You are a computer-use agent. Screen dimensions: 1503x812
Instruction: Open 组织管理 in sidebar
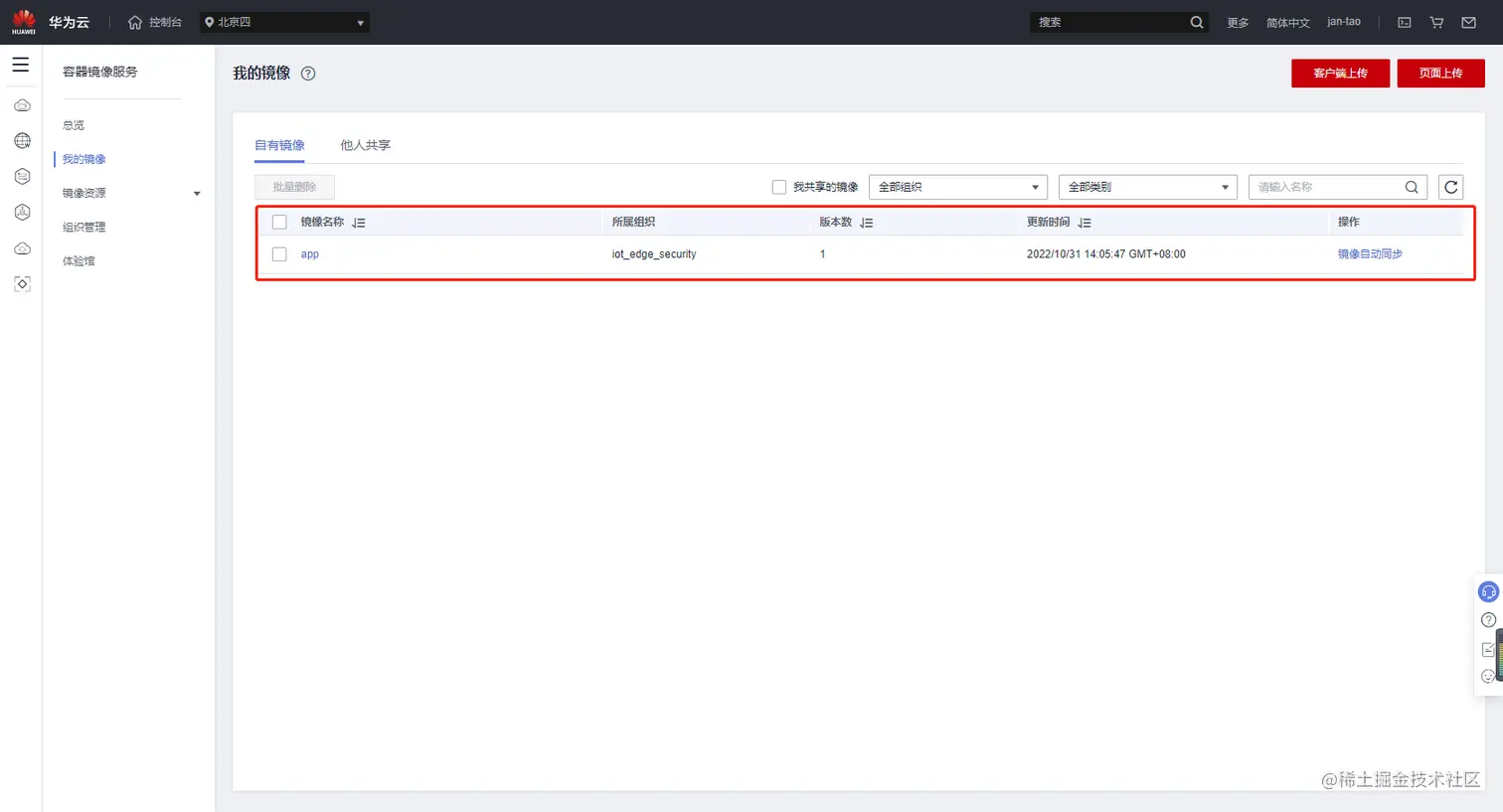coord(83,227)
